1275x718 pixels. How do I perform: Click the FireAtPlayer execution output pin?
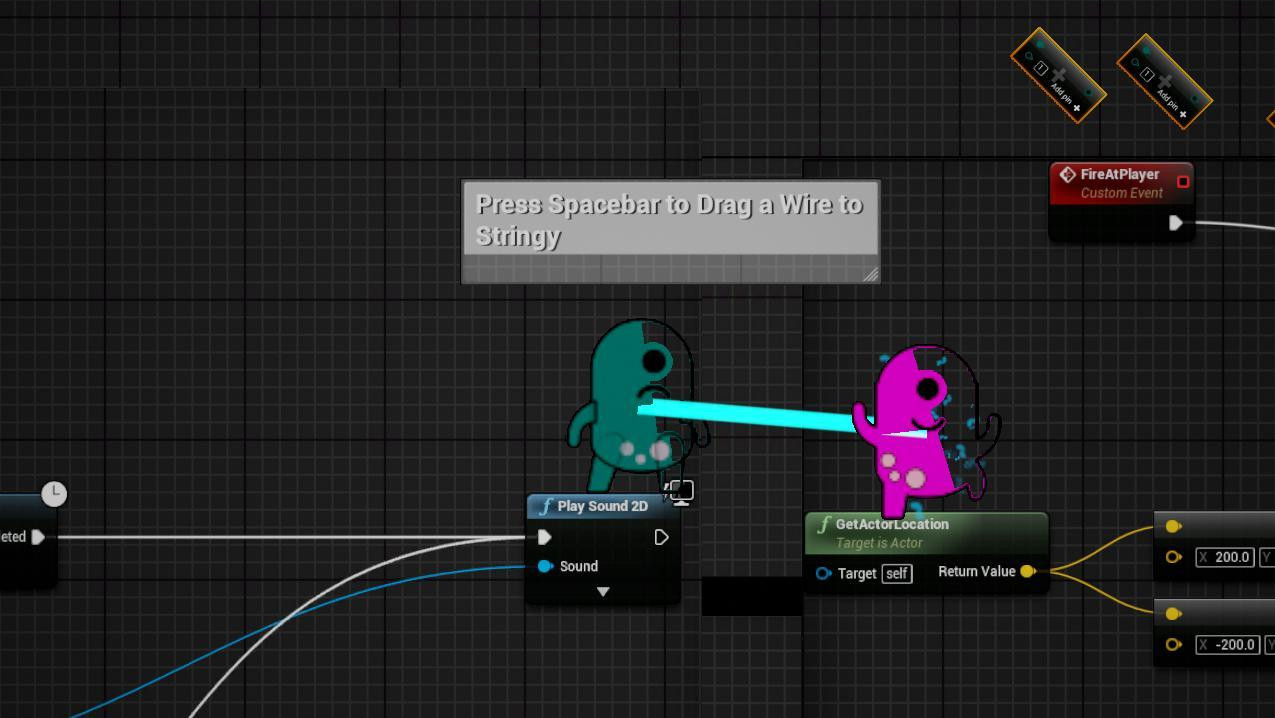[x=1176, y=223]
